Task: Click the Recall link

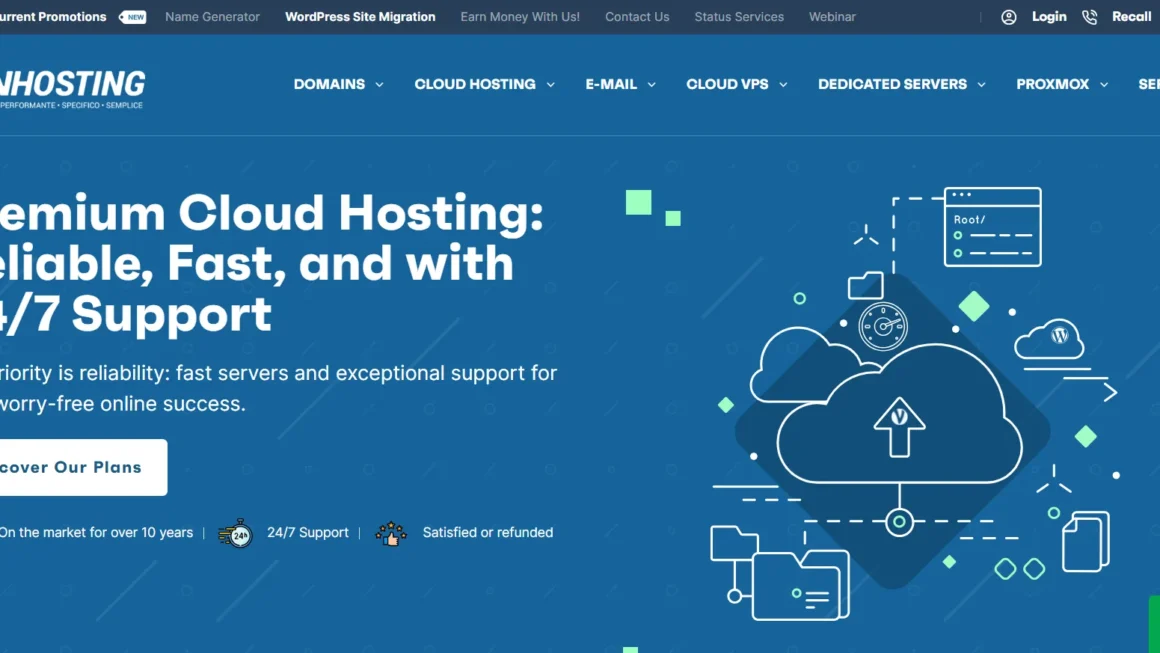Action: (x=1131, y=17)
